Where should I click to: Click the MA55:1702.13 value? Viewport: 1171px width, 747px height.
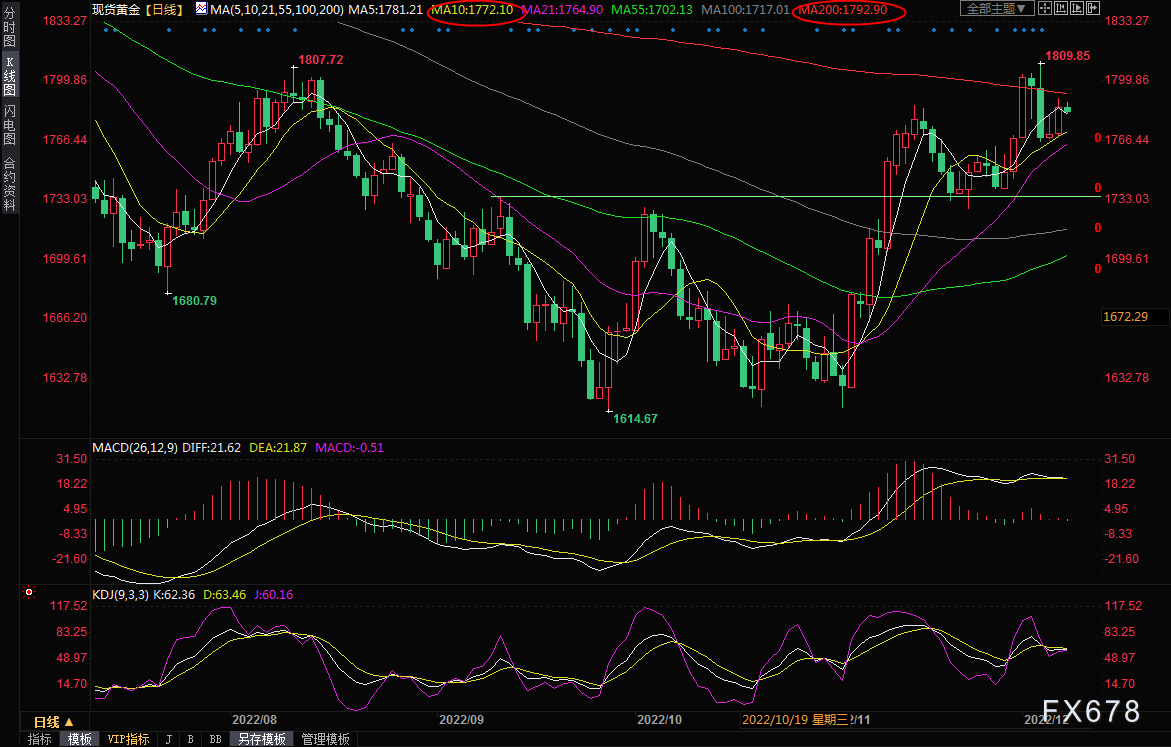coord(652,10)
